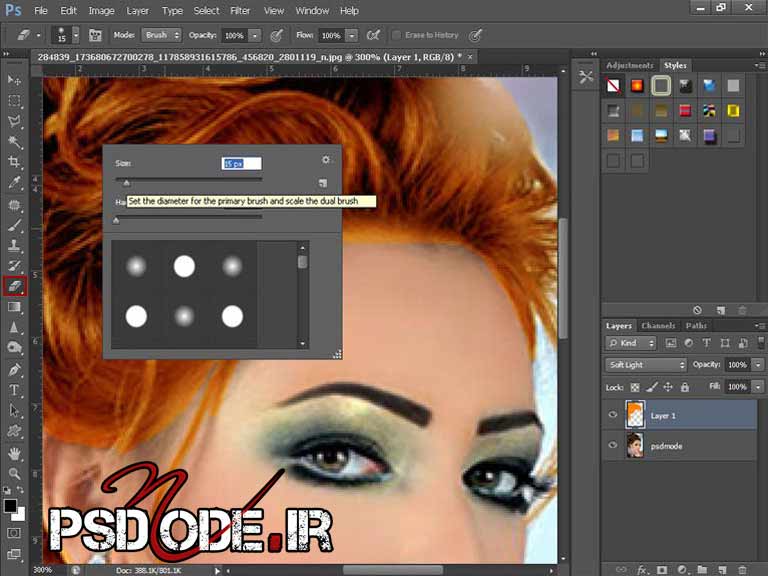The image size is (768, 576).
Task: Toggle pressure for opacity button
Action: [x=276, y=35]
